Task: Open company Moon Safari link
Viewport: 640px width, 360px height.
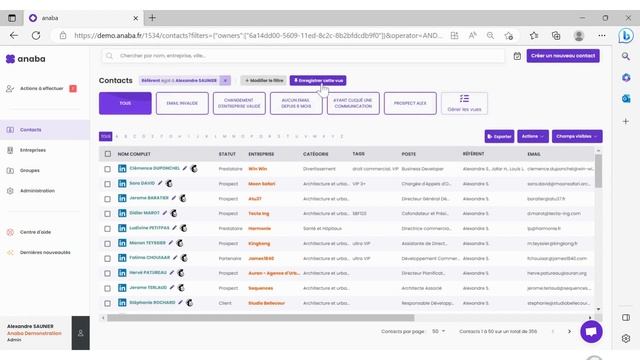Action: (x=262, y=184)
